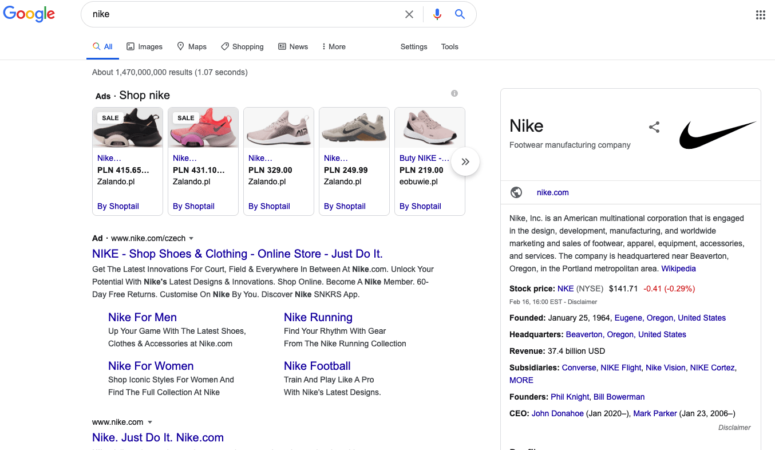Switch to the News tab
This screenshot has width=775, height=450.
click(293, 46)
